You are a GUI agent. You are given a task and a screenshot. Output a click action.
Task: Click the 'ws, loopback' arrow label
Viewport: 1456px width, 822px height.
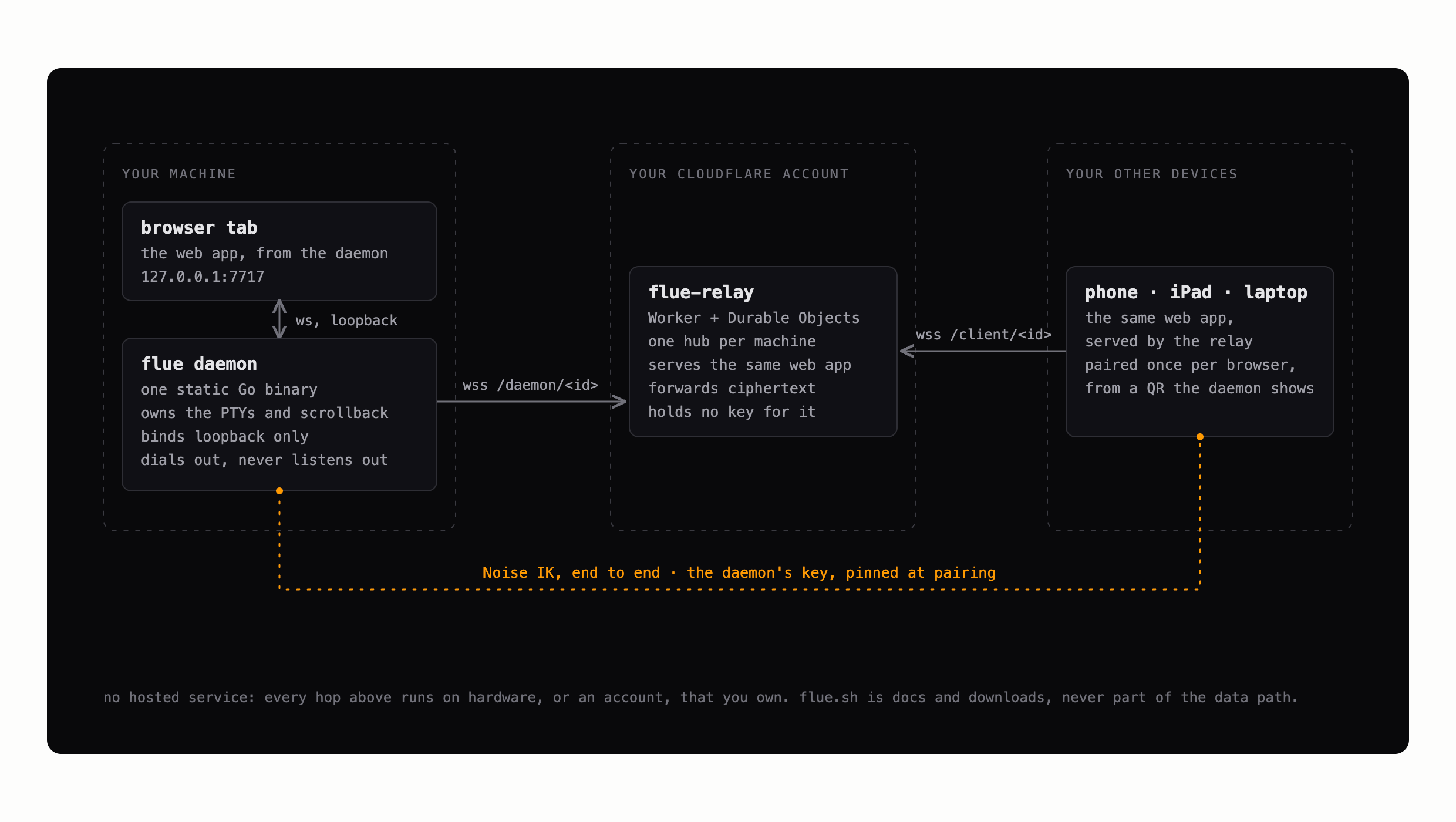(x=346, y=321)
